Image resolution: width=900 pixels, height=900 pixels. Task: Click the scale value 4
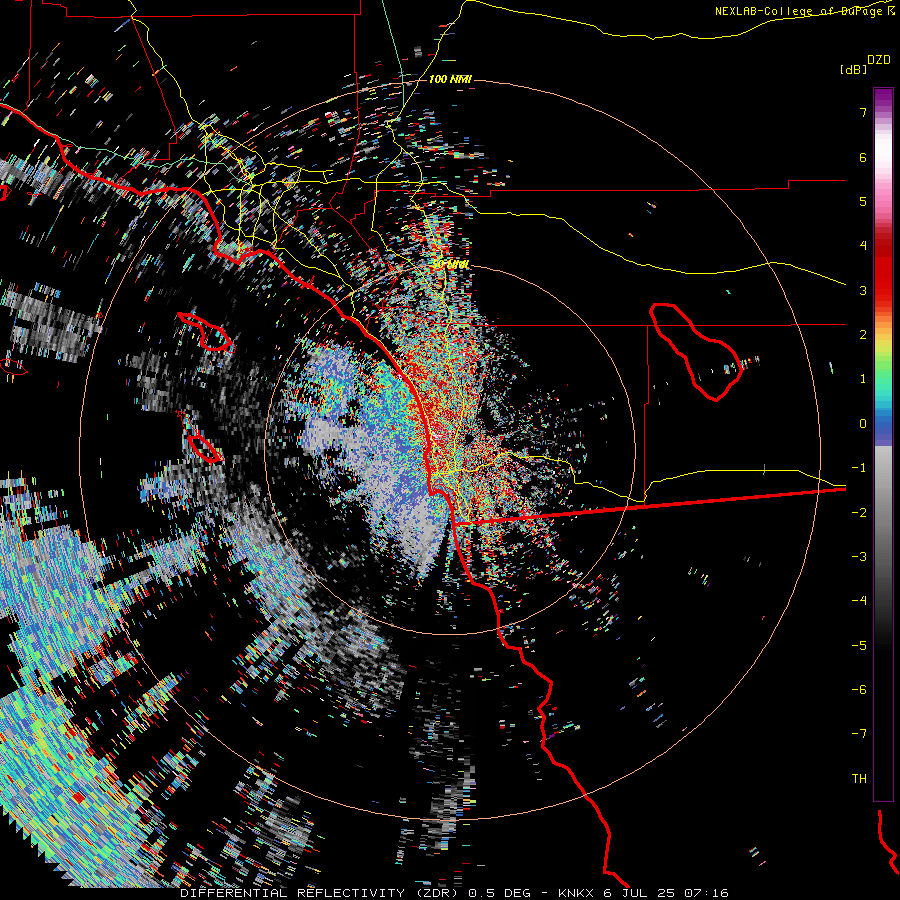863,246
